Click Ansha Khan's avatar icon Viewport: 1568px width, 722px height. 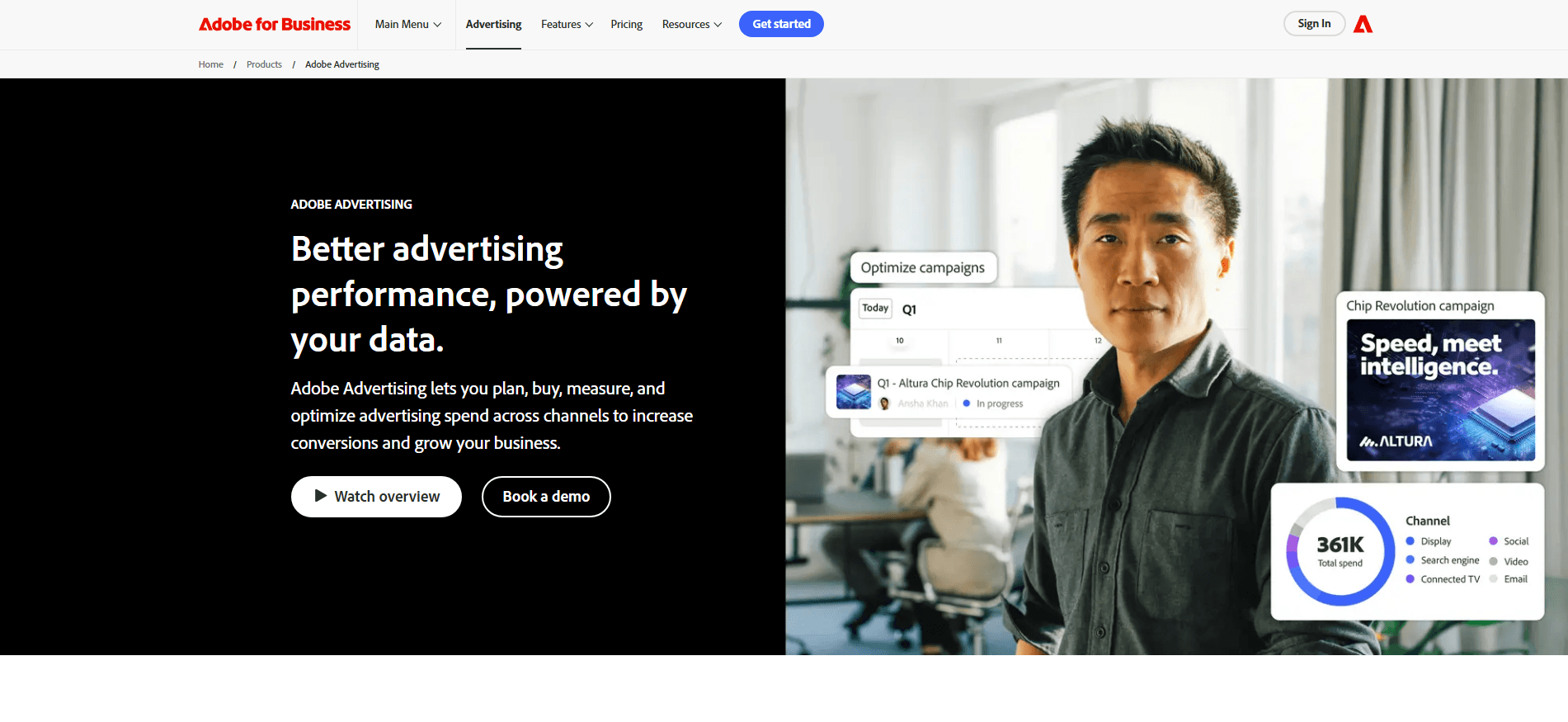(x=884, y=403)
